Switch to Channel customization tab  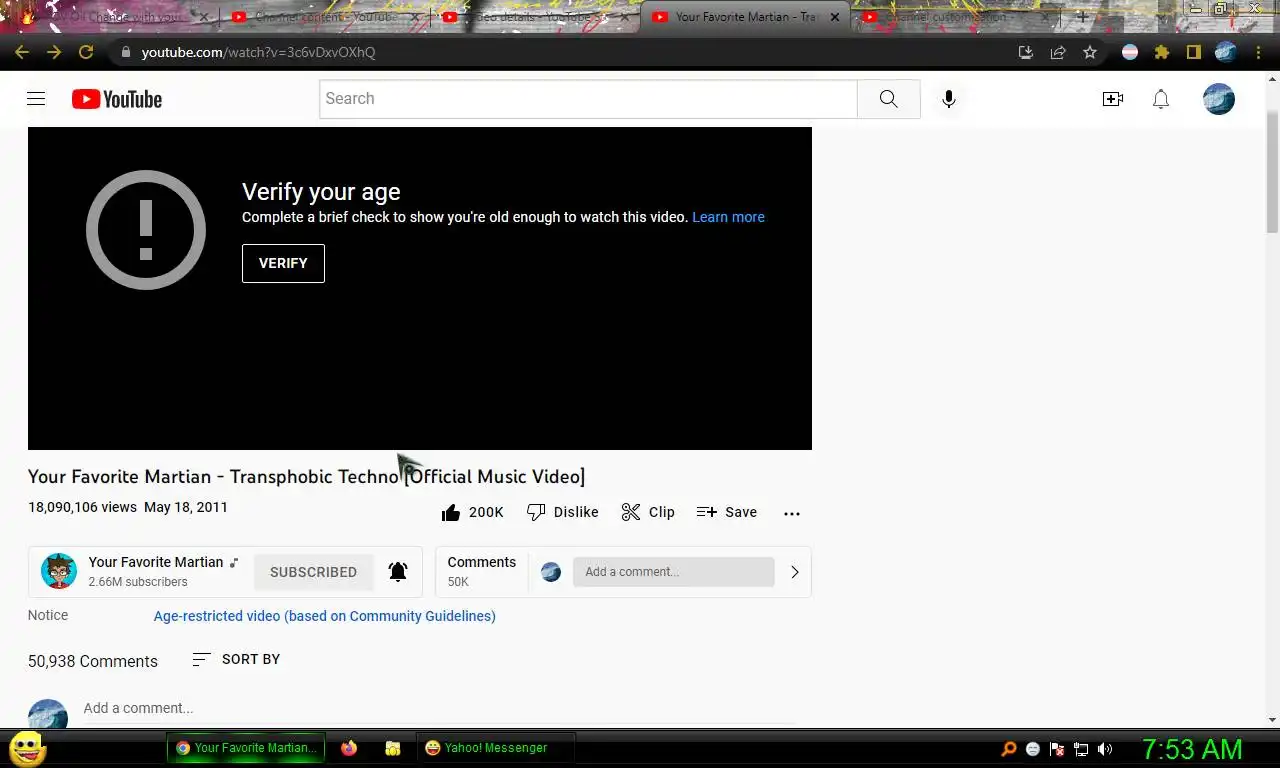click(955, 17)
